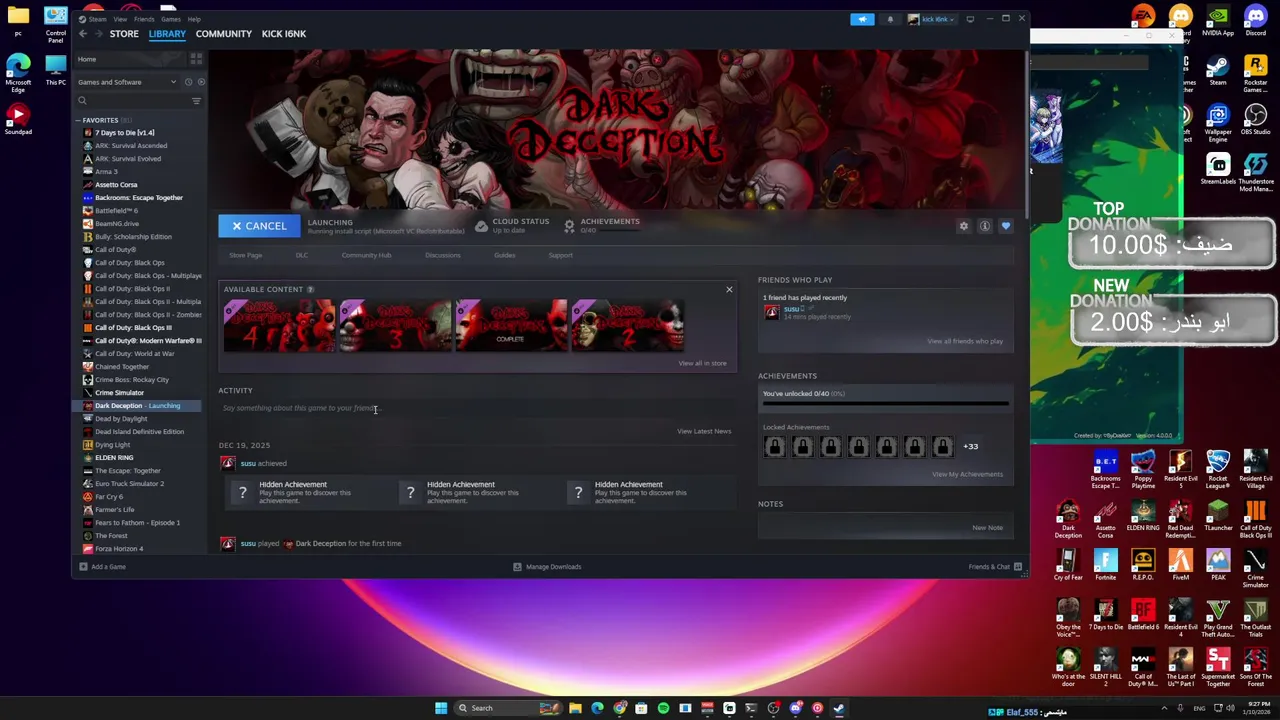Click New Note in Notes panel
Screen dimensions: 1280x720
pos(987,527)
